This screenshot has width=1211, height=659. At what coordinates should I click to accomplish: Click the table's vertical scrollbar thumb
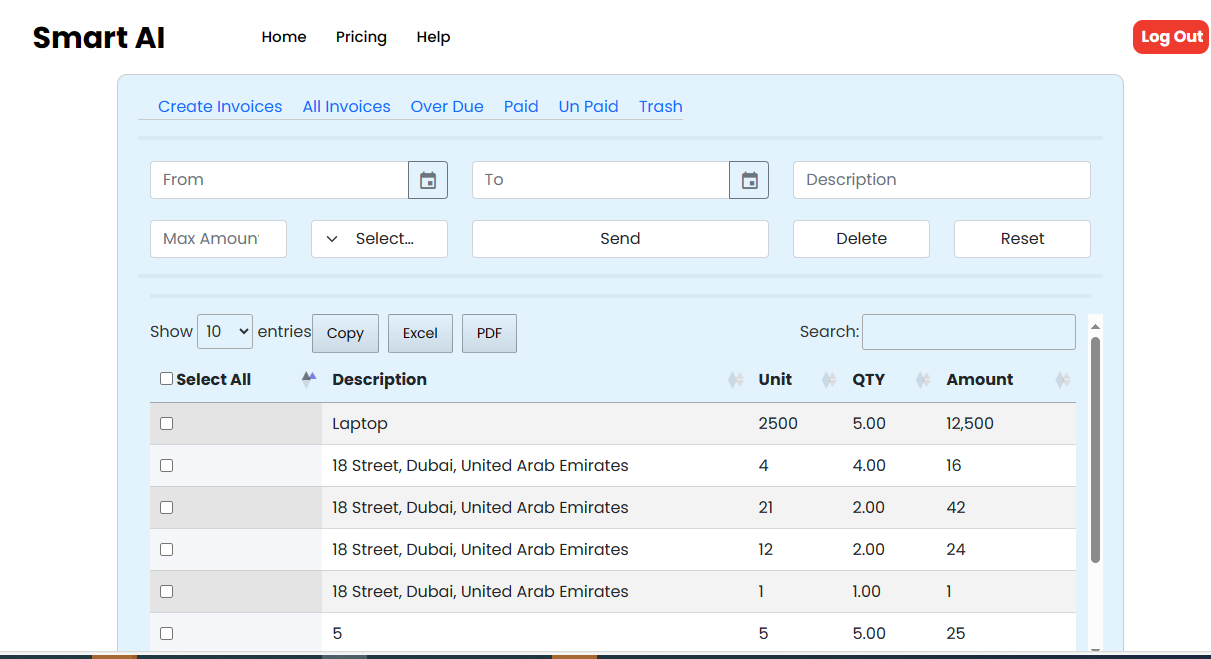1095,450
